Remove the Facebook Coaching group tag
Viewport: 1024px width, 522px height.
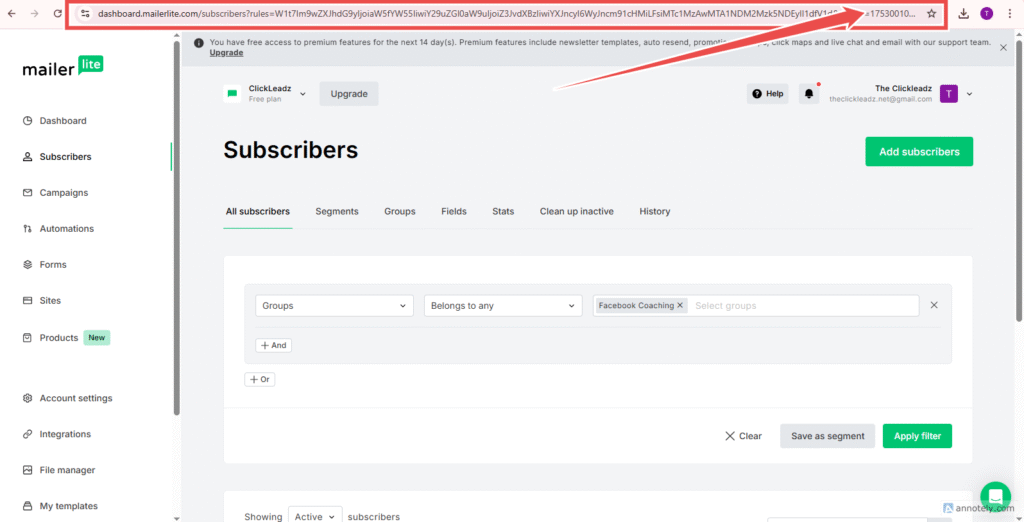pyautogui.click(x=680, y=305)
